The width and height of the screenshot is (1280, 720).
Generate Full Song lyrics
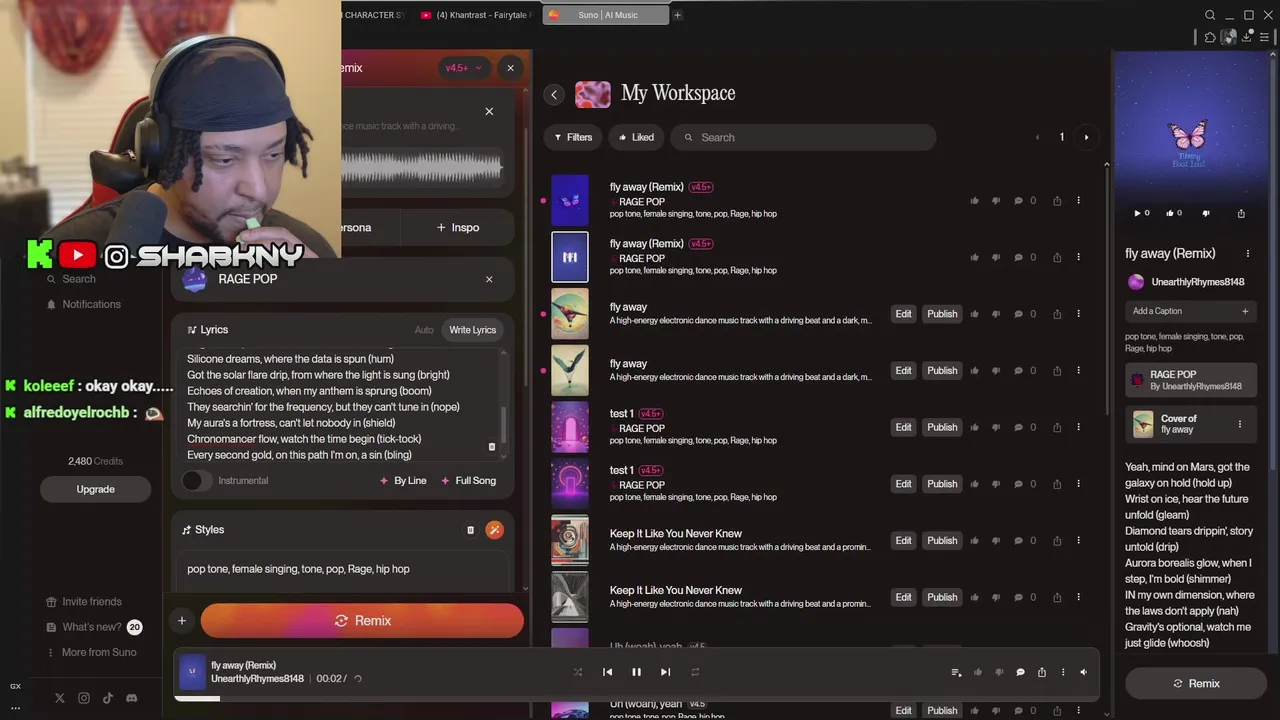click(468, 481)
